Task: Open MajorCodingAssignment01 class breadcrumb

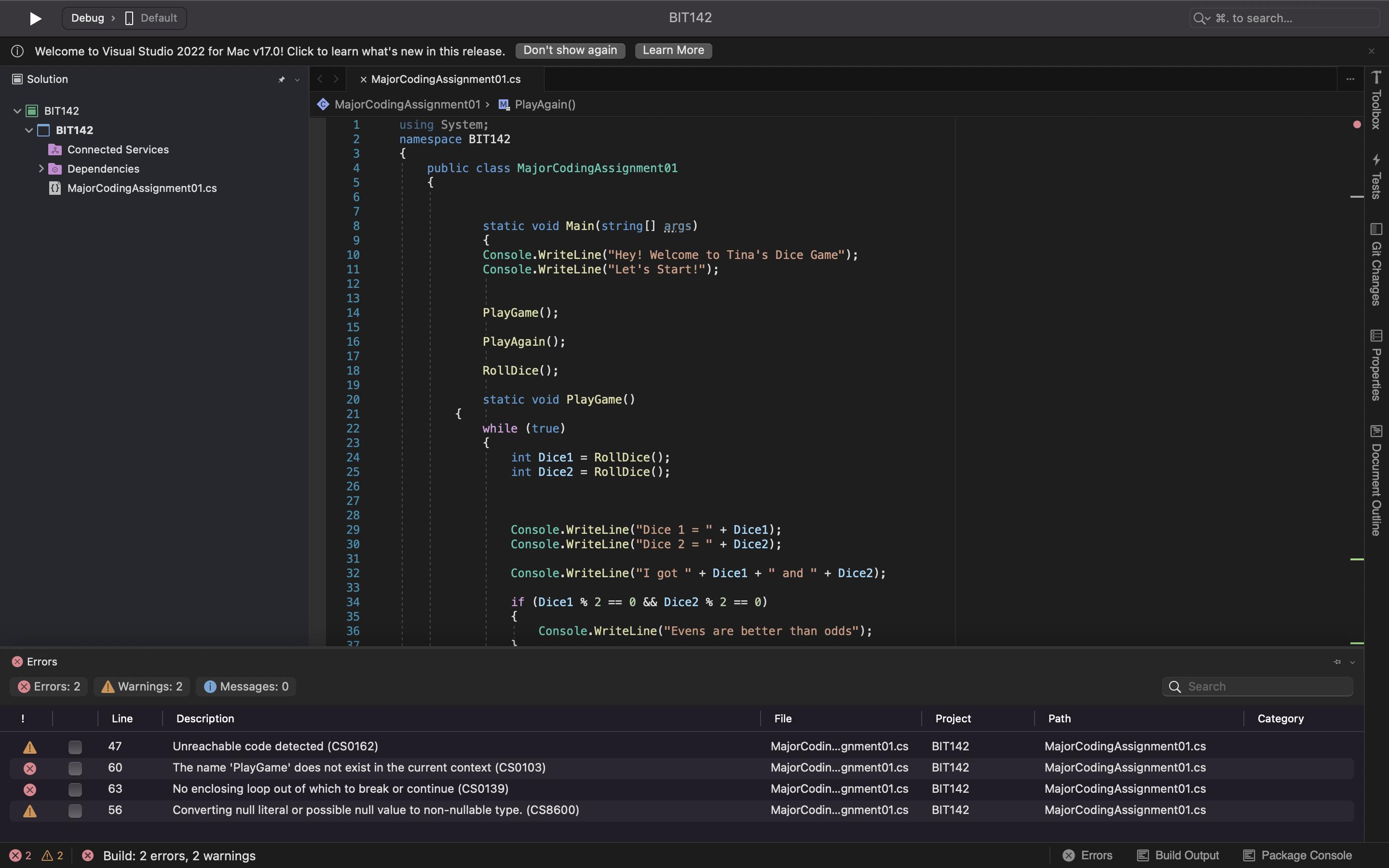Action: pyautogui.click(x=407, y=105)
